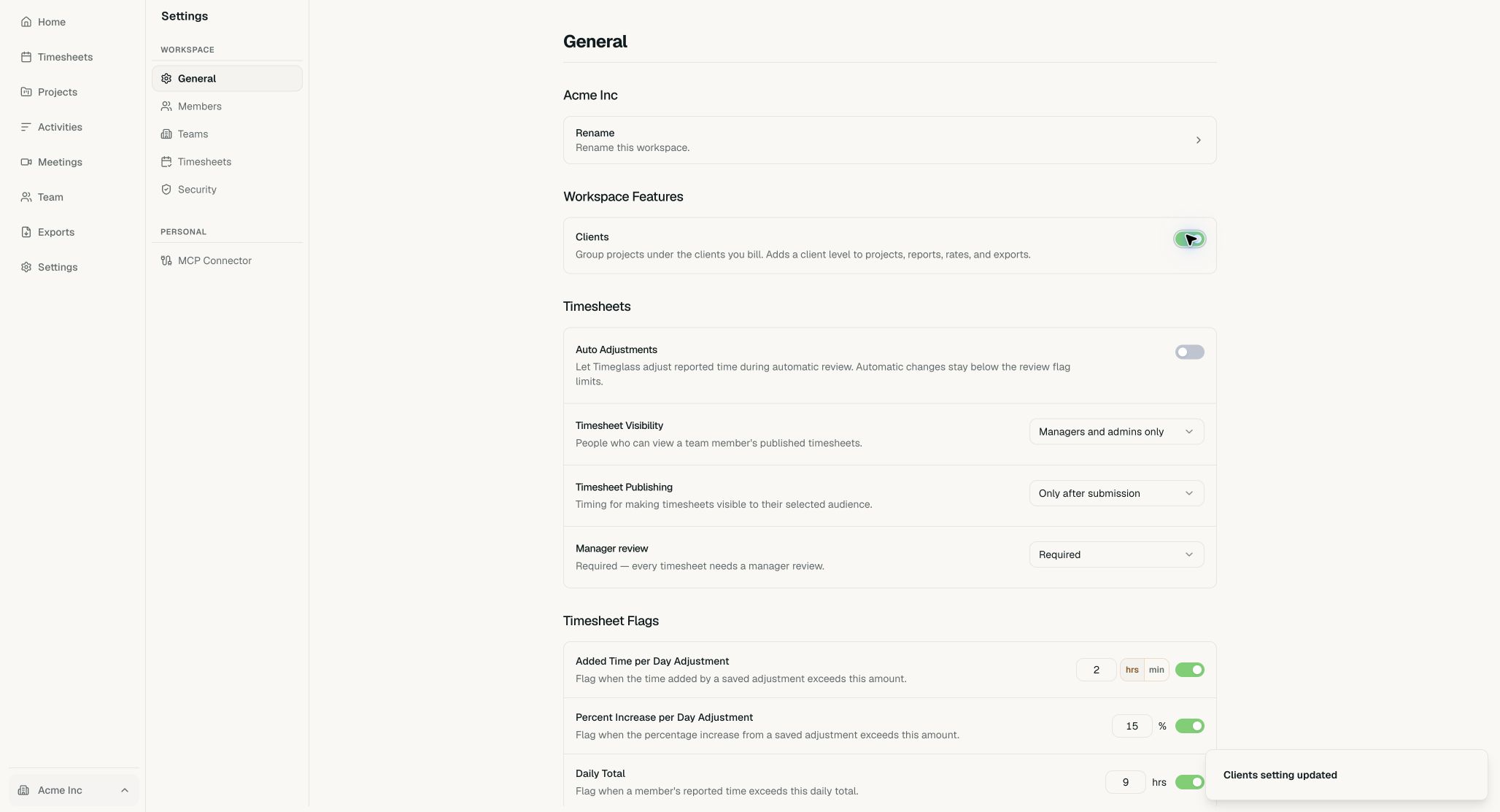The image size is (1500, 812).
Task: Switch Added Time unit to min
Action: [1156, 670]
